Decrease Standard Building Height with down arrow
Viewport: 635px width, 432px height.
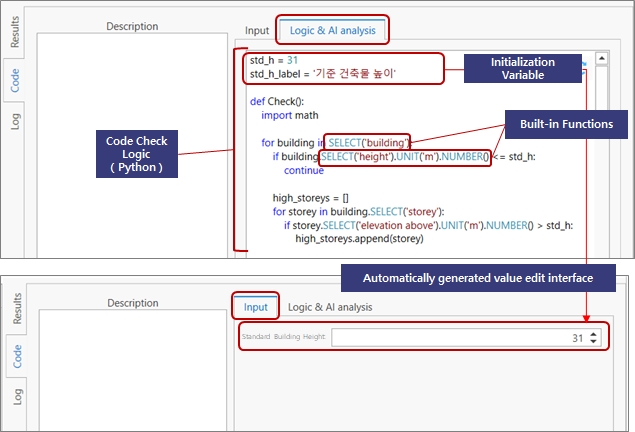click(594, 343)
